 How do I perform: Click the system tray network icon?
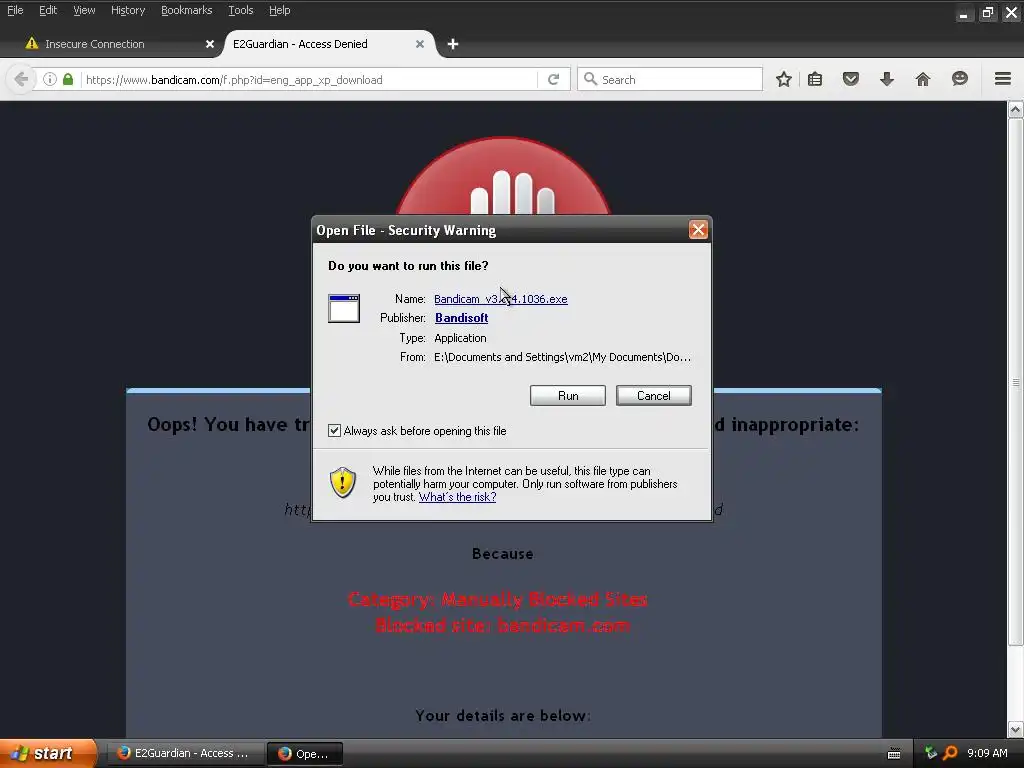pos(931,753)
